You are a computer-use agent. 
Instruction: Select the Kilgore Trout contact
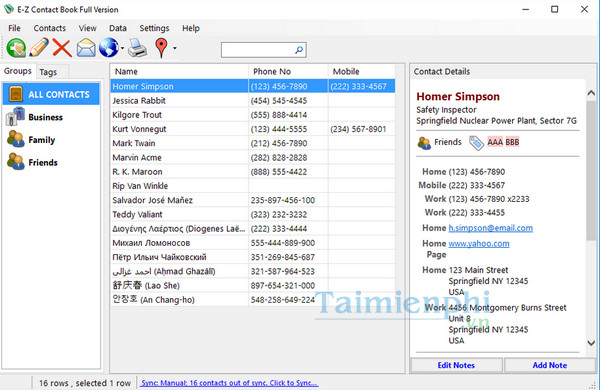253,115
